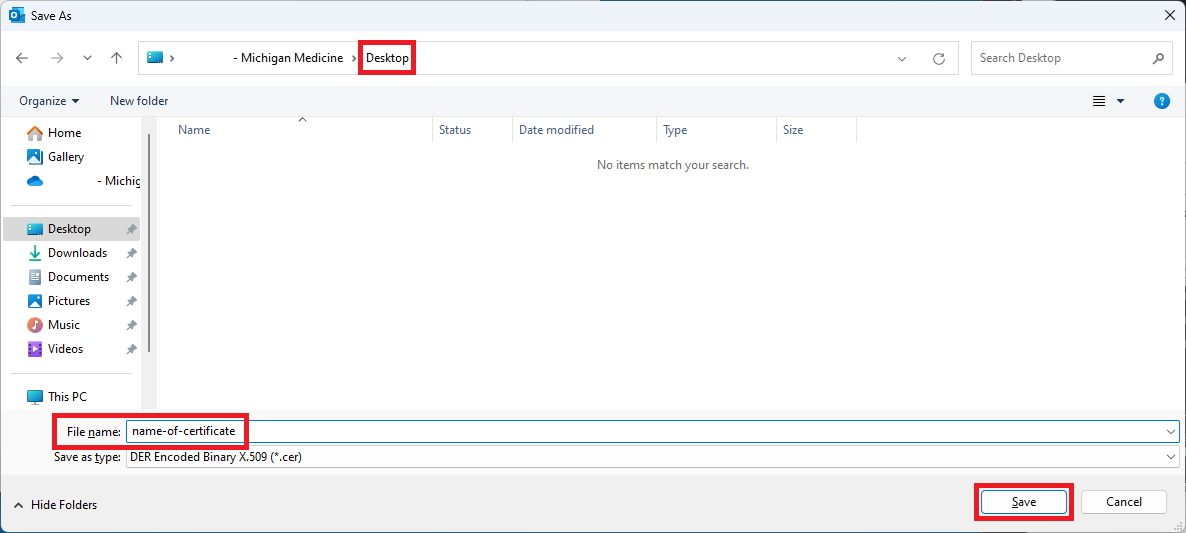Select Documents in the navigation pane
Viewport: 1186px width, 533px height.
(78, 277)
